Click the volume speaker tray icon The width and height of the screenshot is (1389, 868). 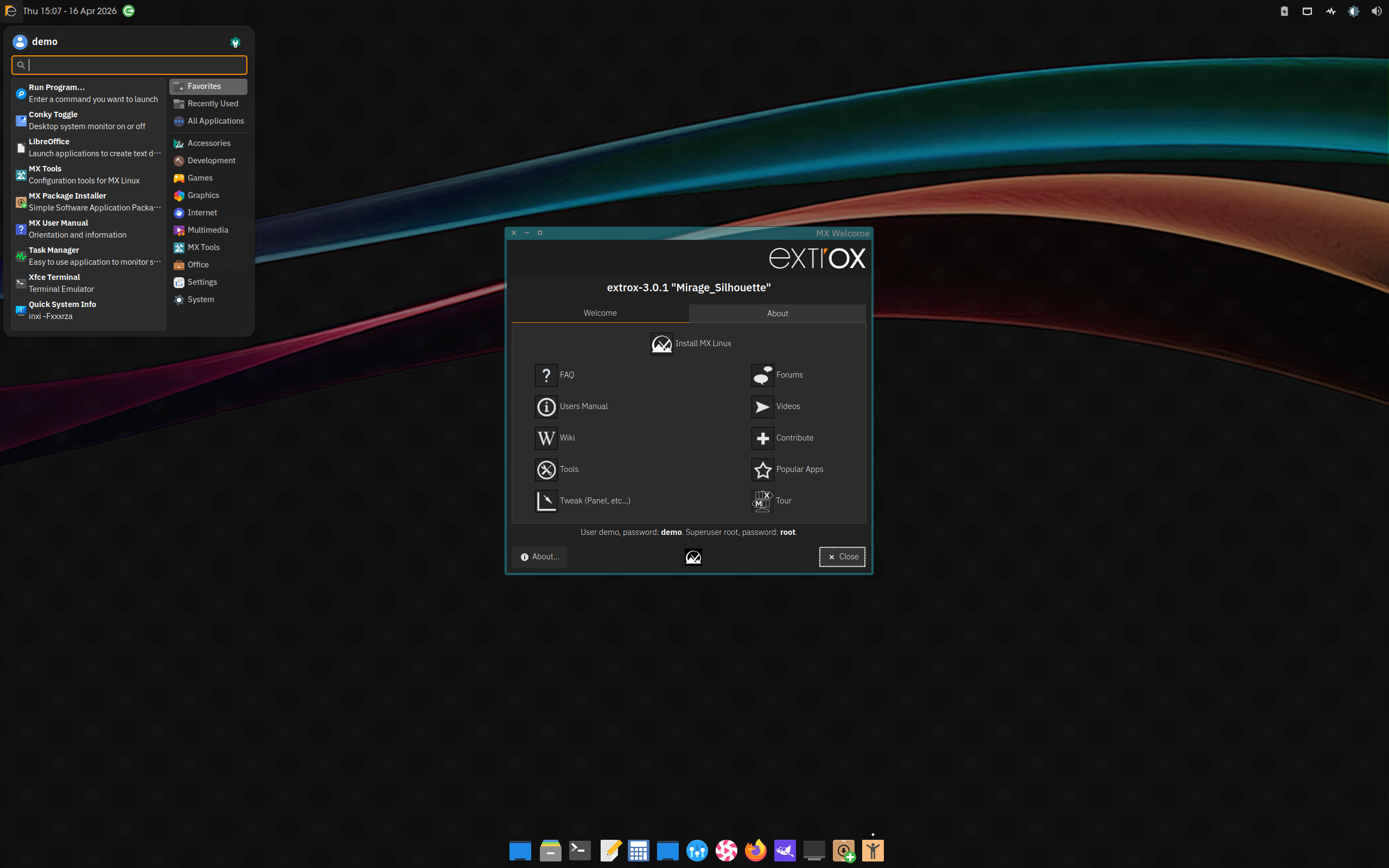(x=1377, y=11)
